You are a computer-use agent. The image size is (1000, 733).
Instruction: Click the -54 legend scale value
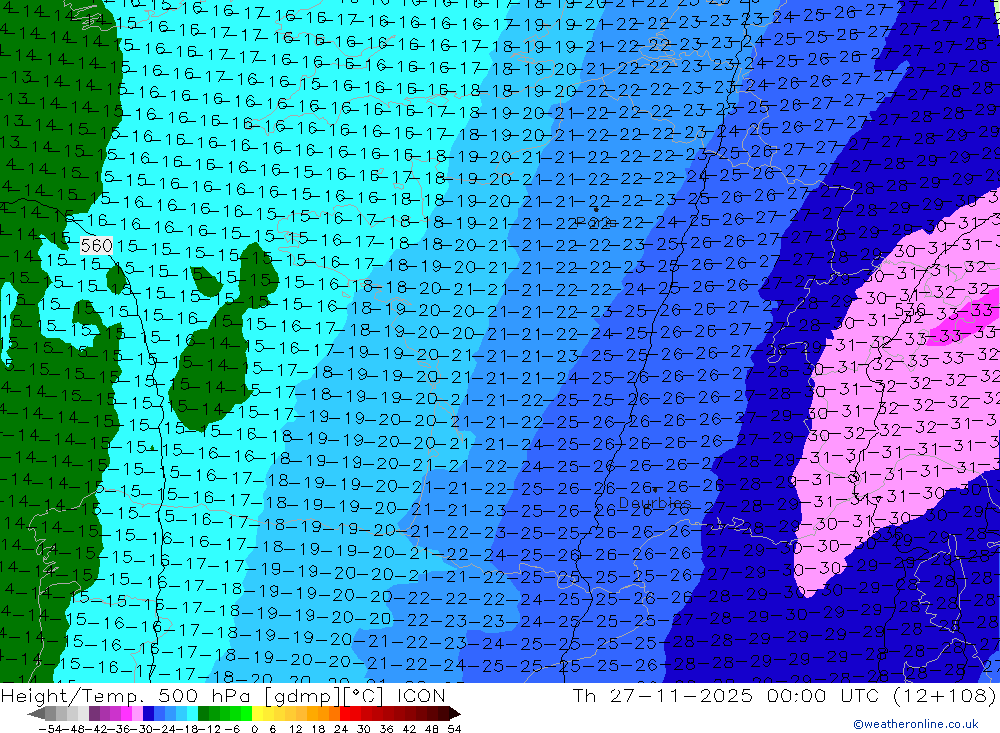[50, 729]
